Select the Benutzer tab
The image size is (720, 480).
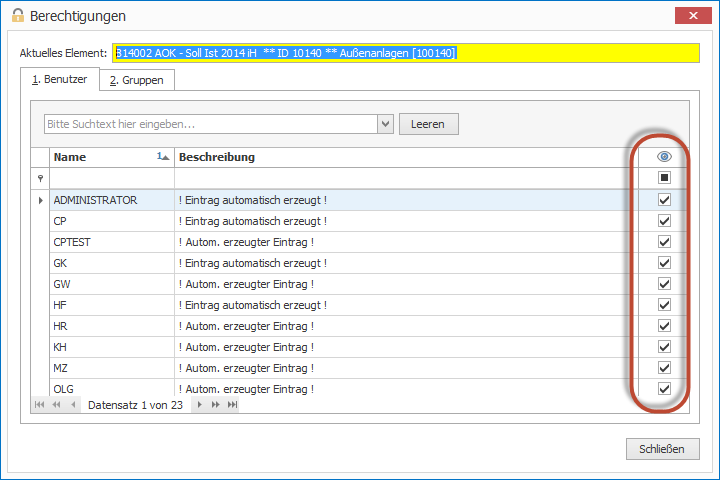pos(60,79)
